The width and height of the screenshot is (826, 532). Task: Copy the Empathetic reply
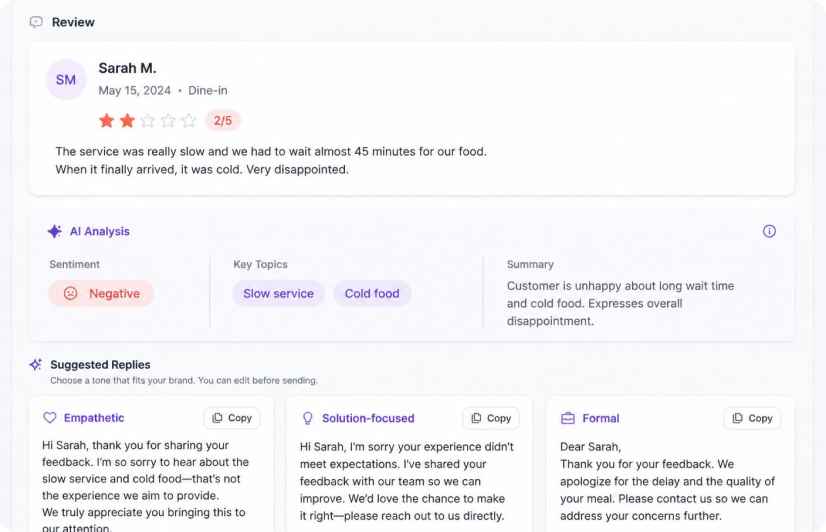(x=232, y=418)
